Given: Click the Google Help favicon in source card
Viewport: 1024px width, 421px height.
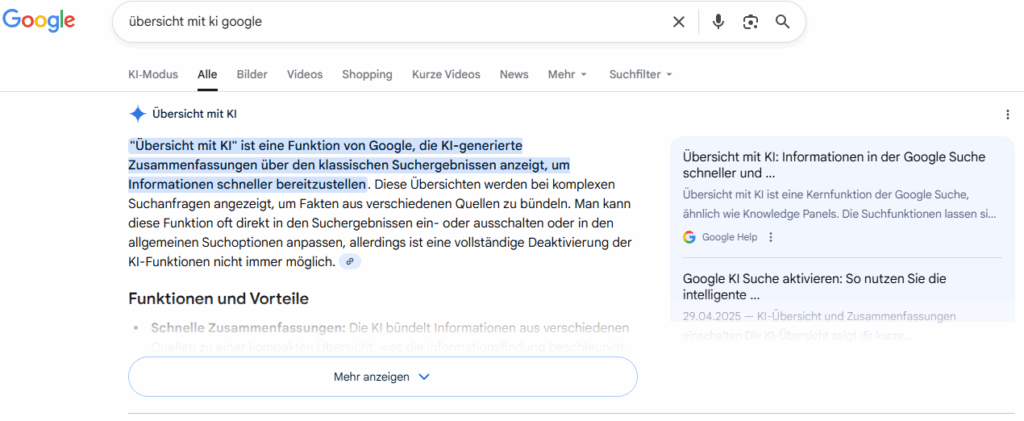Looking at the screenshot, I should 689,237.
